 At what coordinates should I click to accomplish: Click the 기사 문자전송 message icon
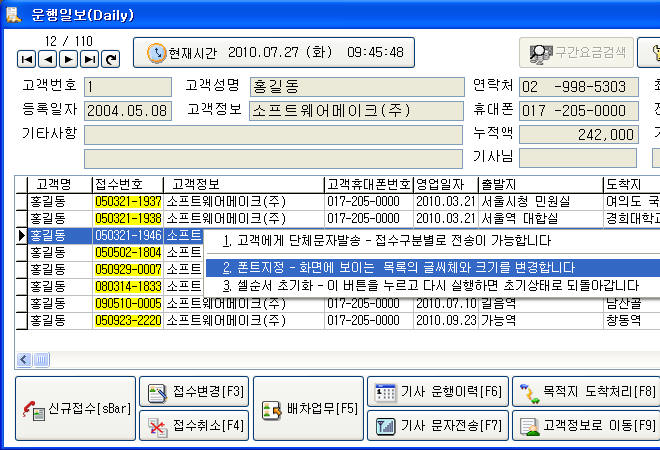(x=386, y=426)
